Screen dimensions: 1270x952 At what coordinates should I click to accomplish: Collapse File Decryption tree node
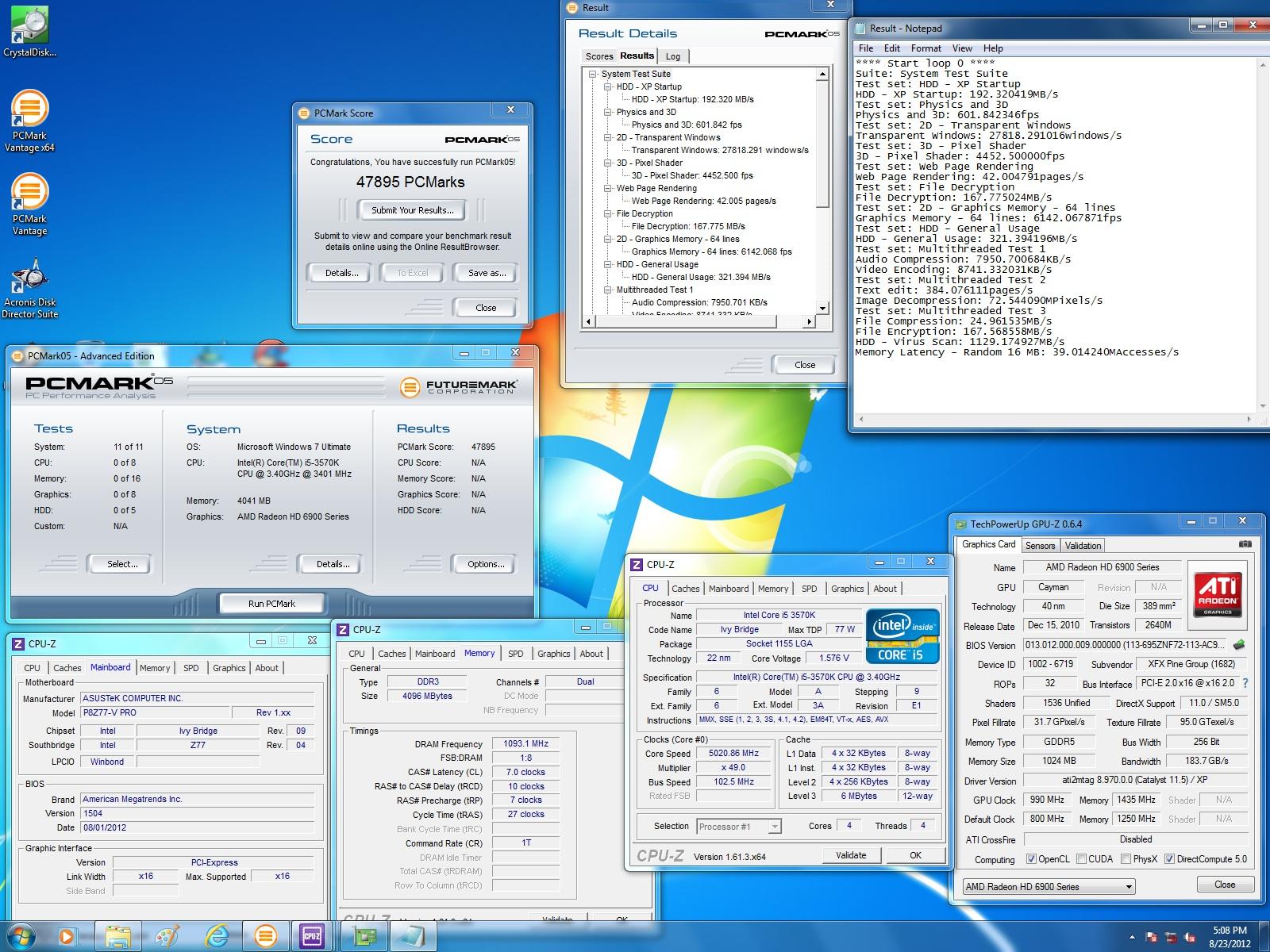pyautogui.click(x=607, y=213)
